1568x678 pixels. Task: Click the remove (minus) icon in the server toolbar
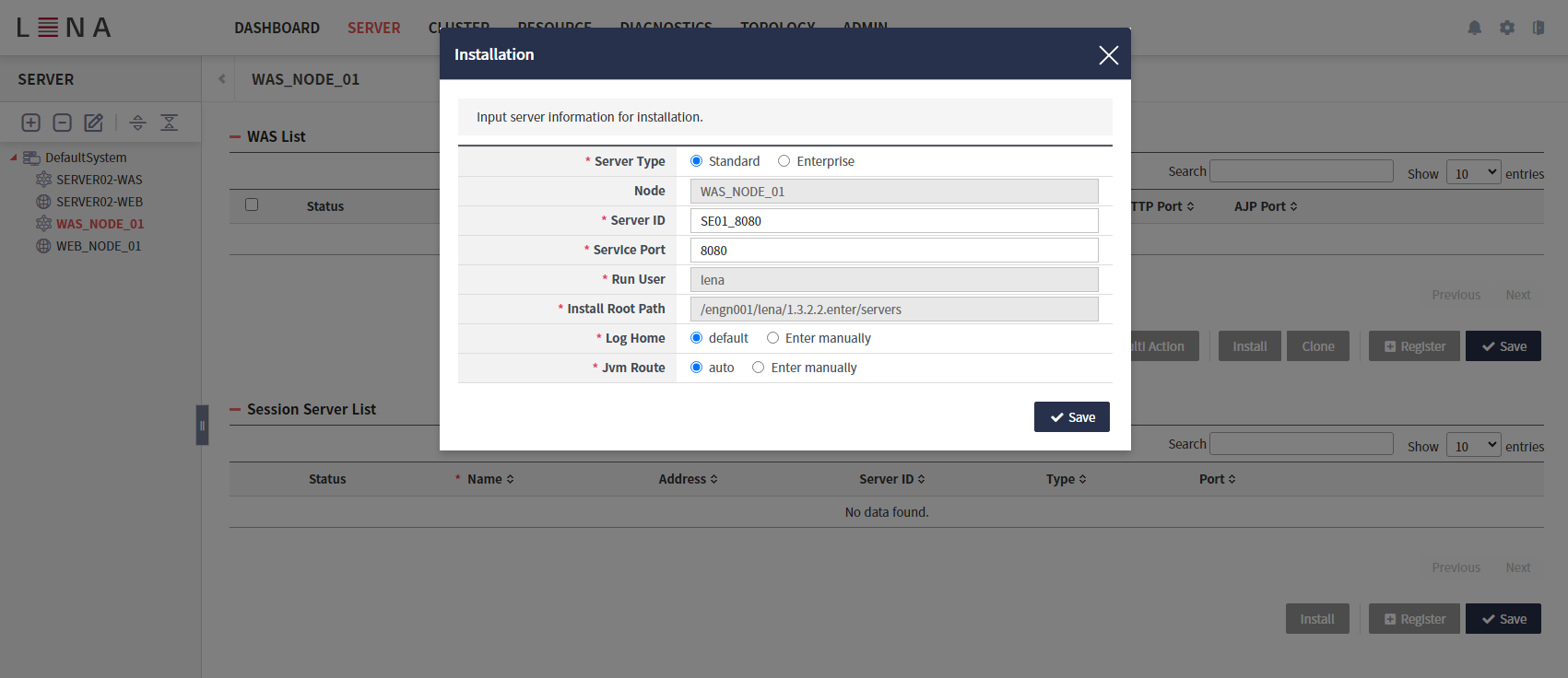point(63,123)
